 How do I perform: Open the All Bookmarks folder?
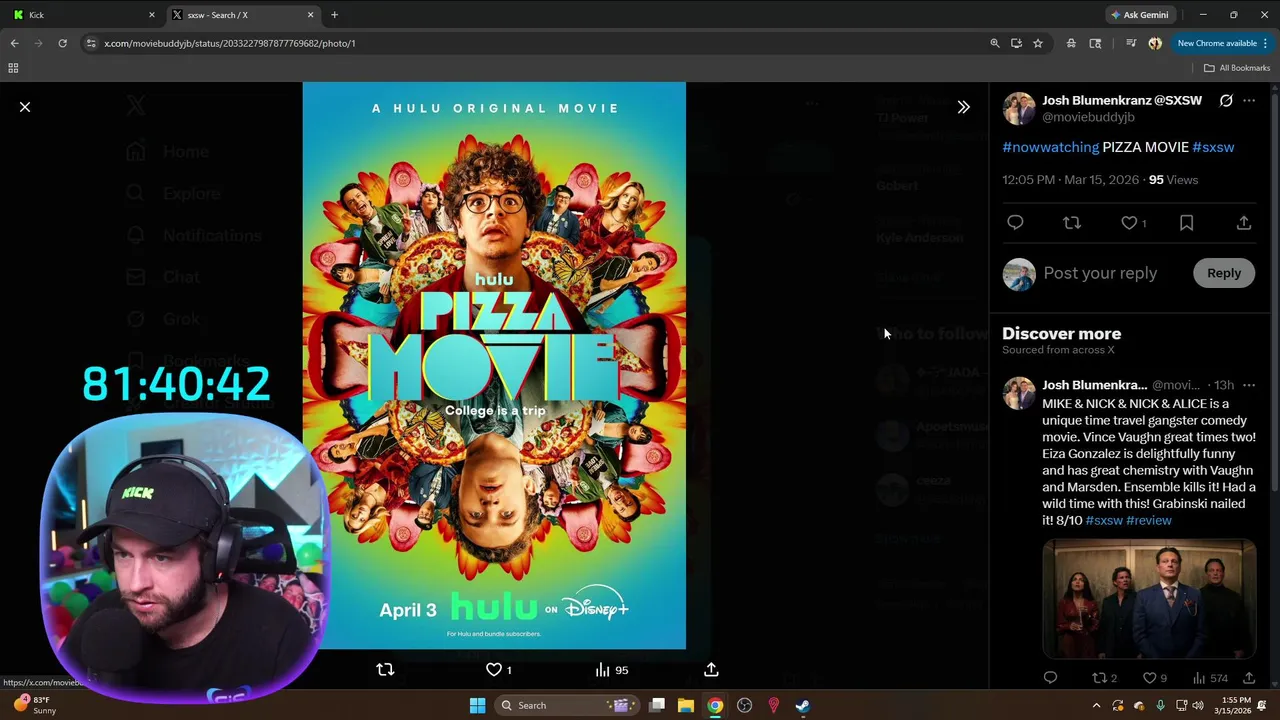(1237, 68)
